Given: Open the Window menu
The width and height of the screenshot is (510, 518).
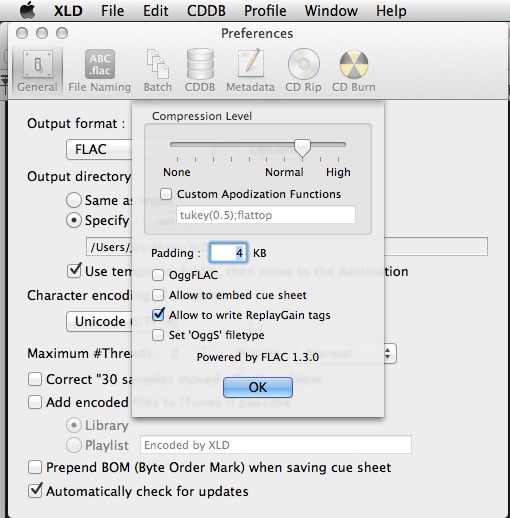Looking at the screenshot, I should coord(331,11).
